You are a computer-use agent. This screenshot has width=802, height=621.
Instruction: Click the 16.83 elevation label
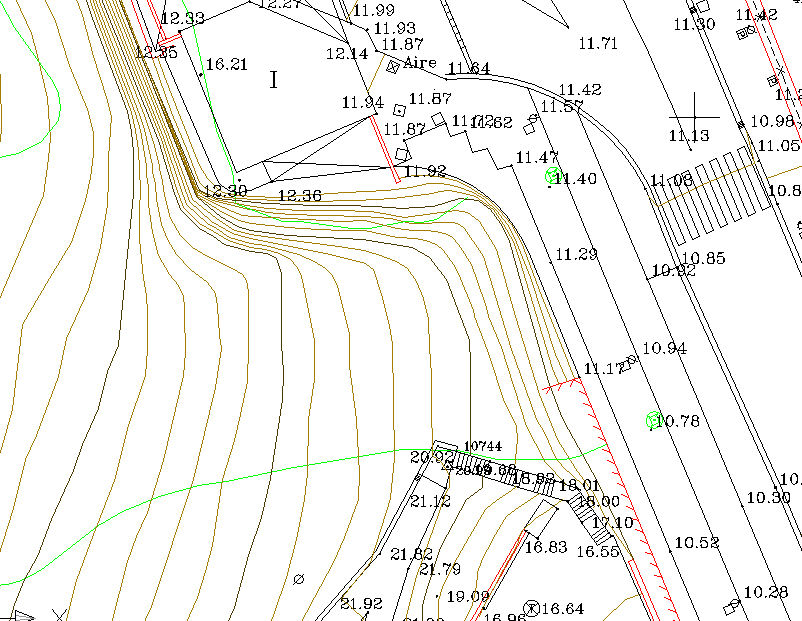pos(546,547)
